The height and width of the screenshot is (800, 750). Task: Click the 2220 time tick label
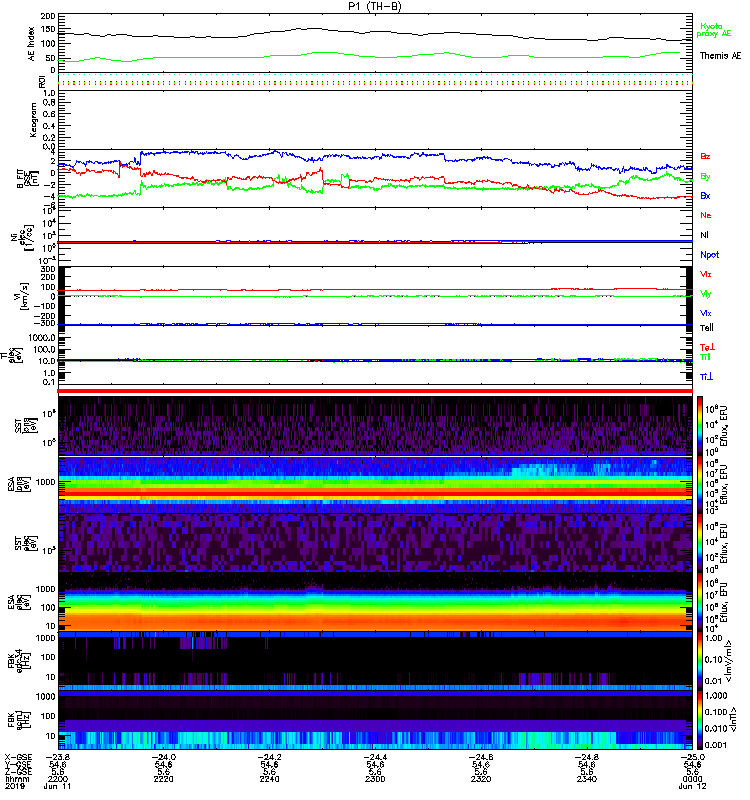tap(163, 779)
